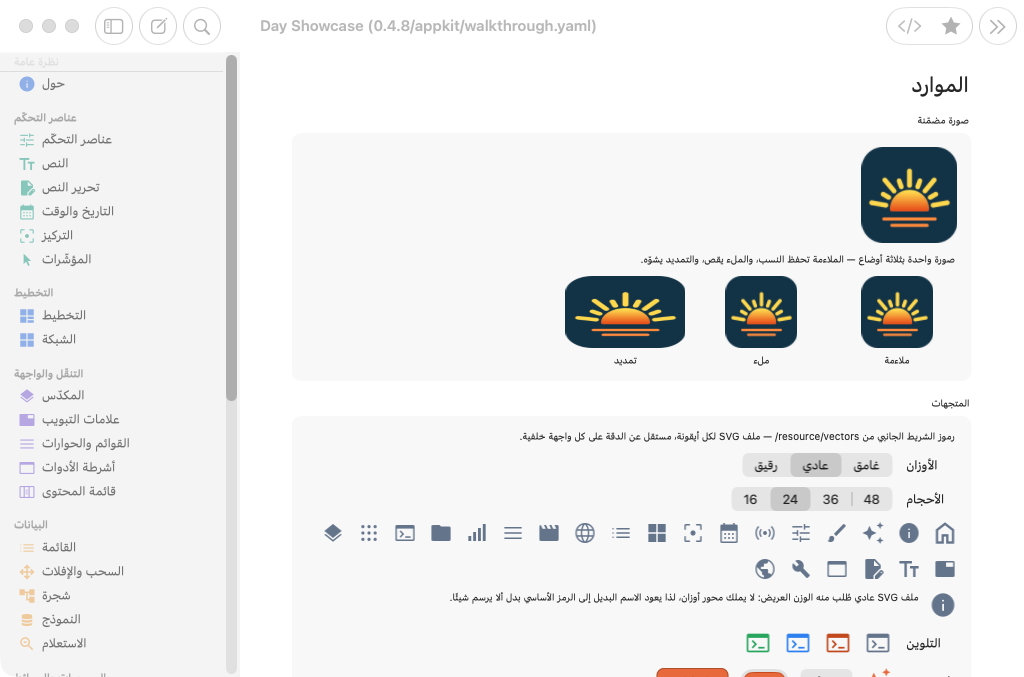Open المؤشّرات sidebar item
This screenshot has width=1024, height=677.
[112, 260]
